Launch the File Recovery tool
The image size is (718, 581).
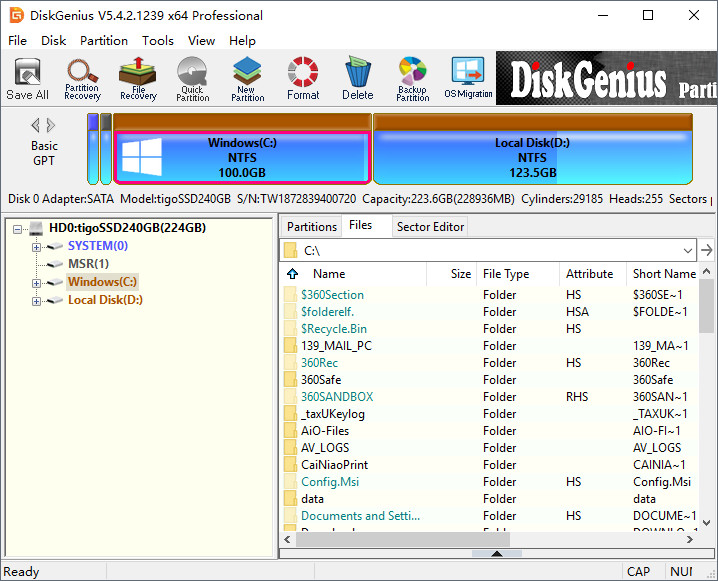pos(138,79)
